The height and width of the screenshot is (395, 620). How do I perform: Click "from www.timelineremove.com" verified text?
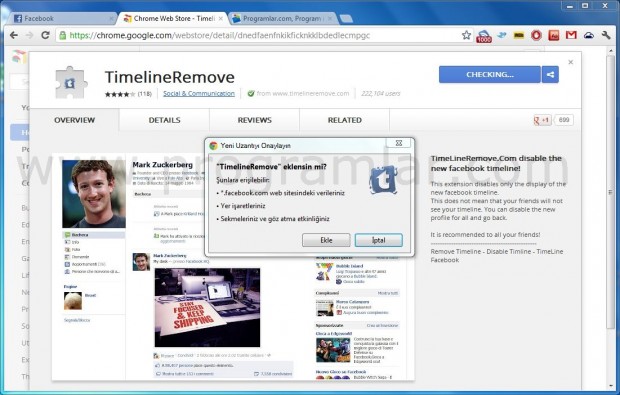(303, 94)
